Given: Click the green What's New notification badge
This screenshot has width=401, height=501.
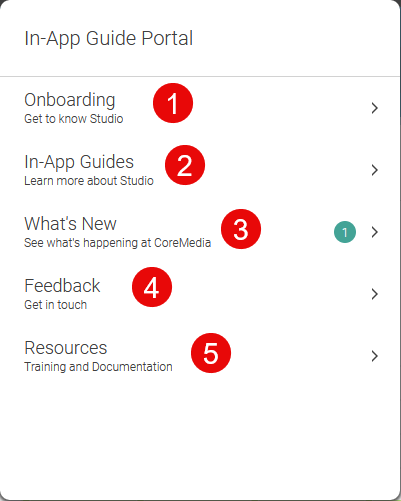Looking at the screenshot, I should click(x=345, y=232).
